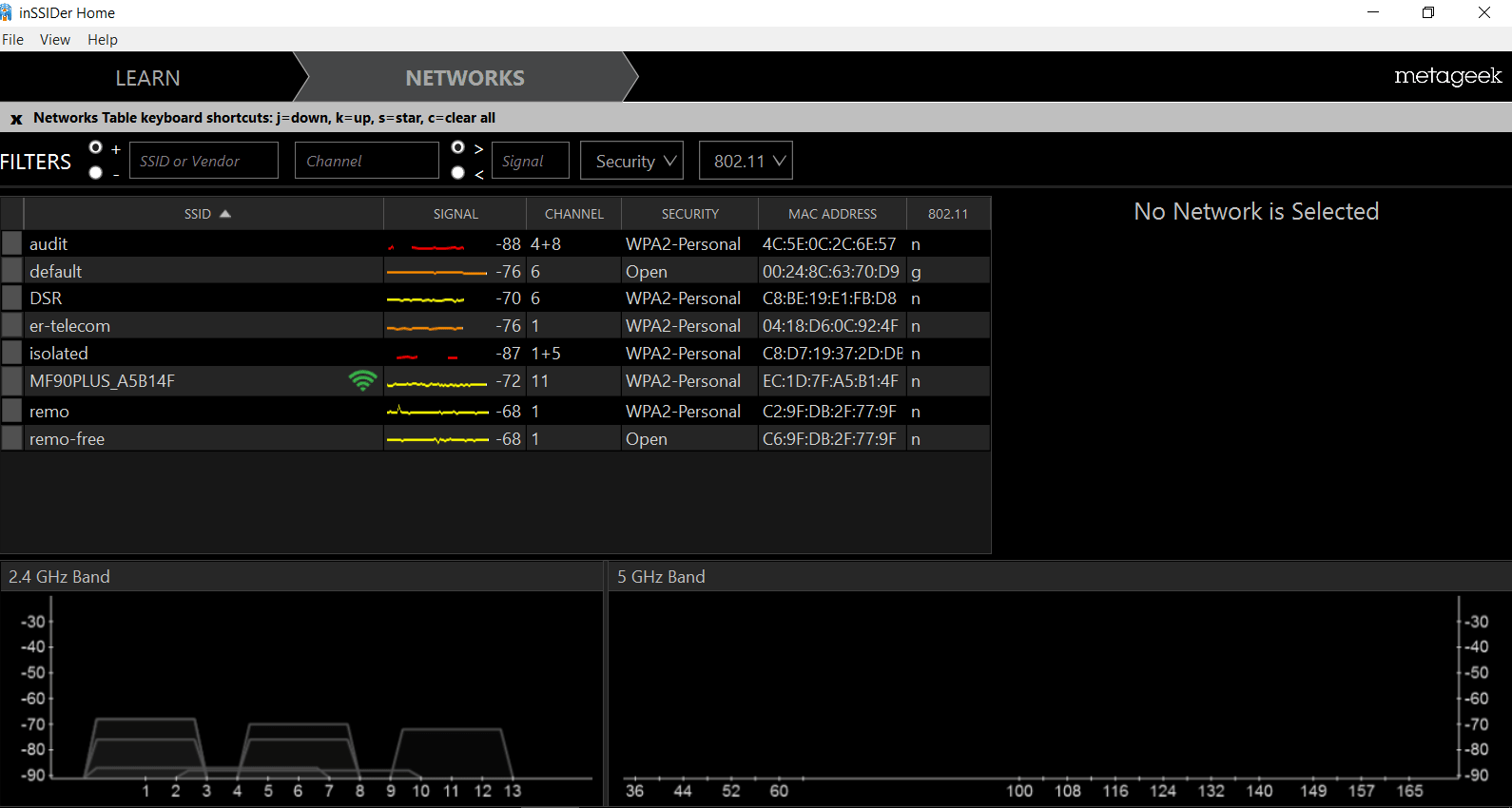Star the audit network checkbox

pos(11,243)
